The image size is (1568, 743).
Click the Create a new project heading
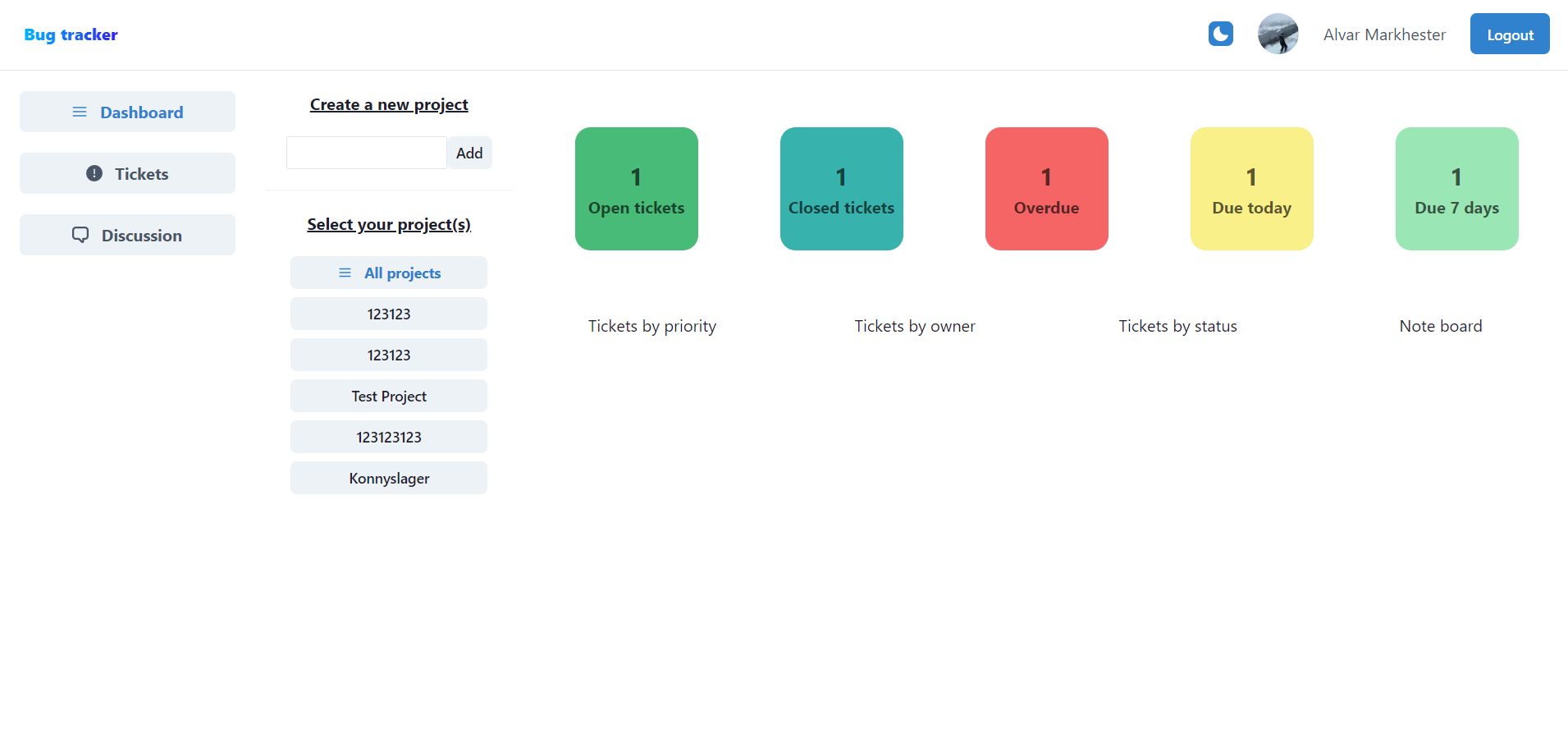pyautogui.click(x=389, y=104)
